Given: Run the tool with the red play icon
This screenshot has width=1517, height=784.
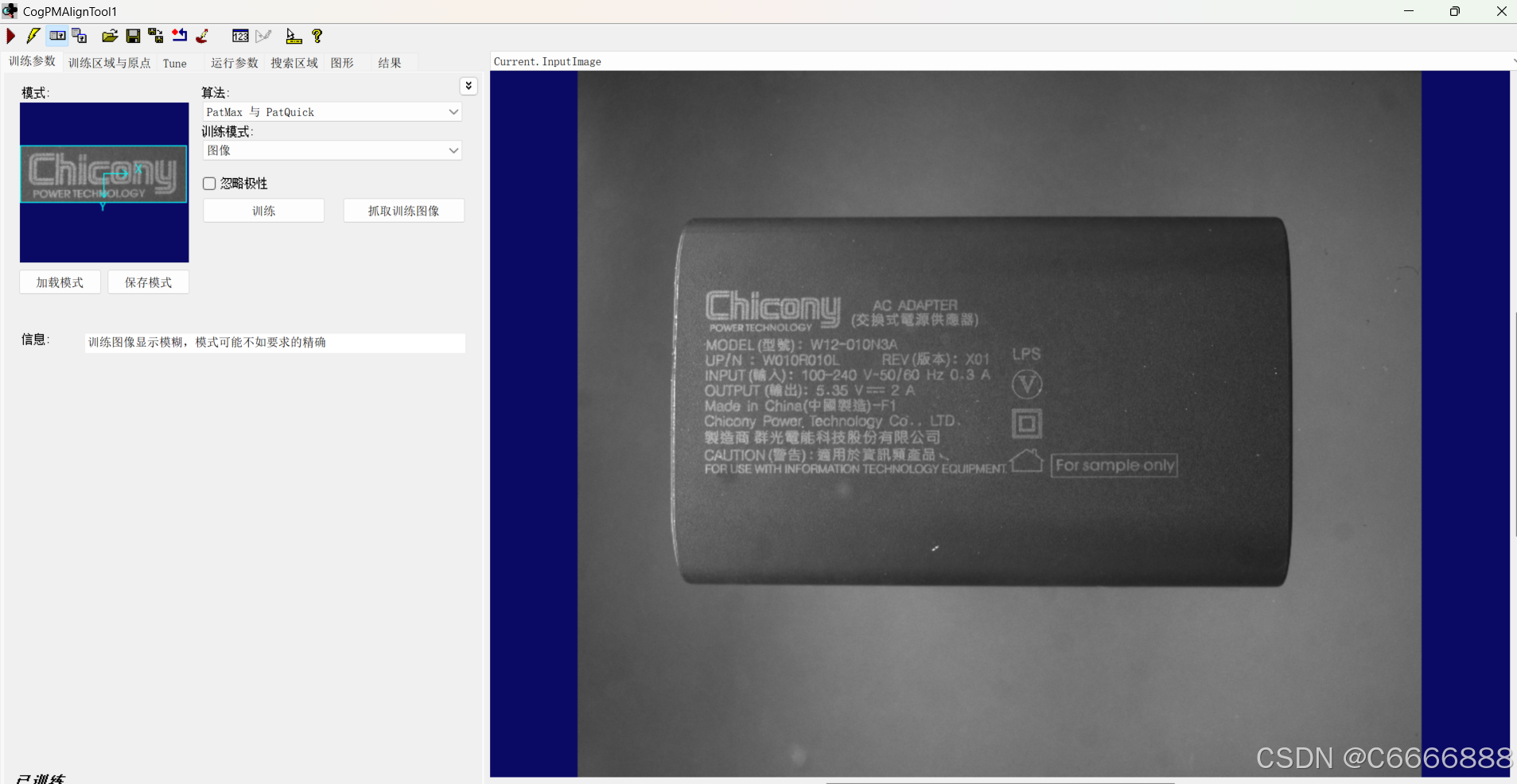Looking at the screenshot, I should point(11,36).
